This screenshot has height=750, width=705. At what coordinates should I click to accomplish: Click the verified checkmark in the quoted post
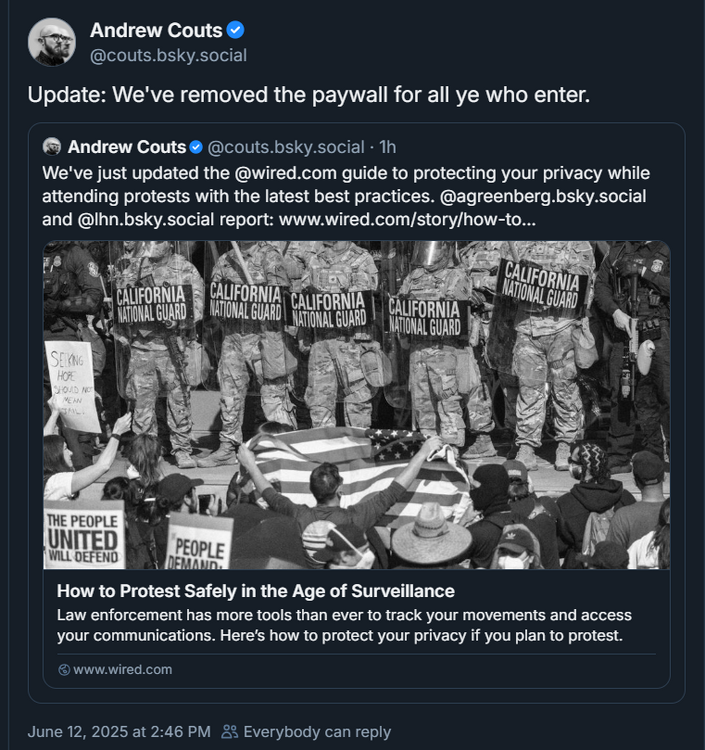(x=196, y=147)
